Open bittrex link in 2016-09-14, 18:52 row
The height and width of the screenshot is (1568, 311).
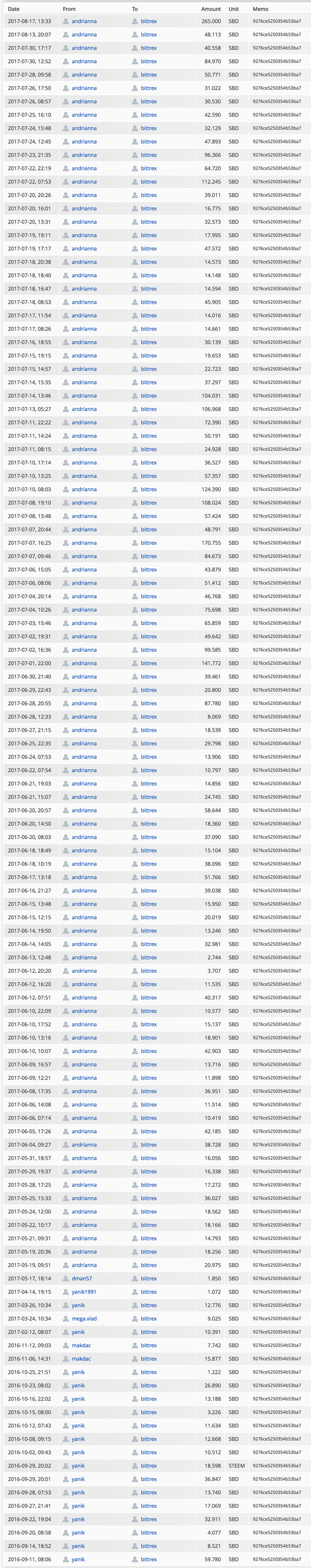(x=149, y=1546)
